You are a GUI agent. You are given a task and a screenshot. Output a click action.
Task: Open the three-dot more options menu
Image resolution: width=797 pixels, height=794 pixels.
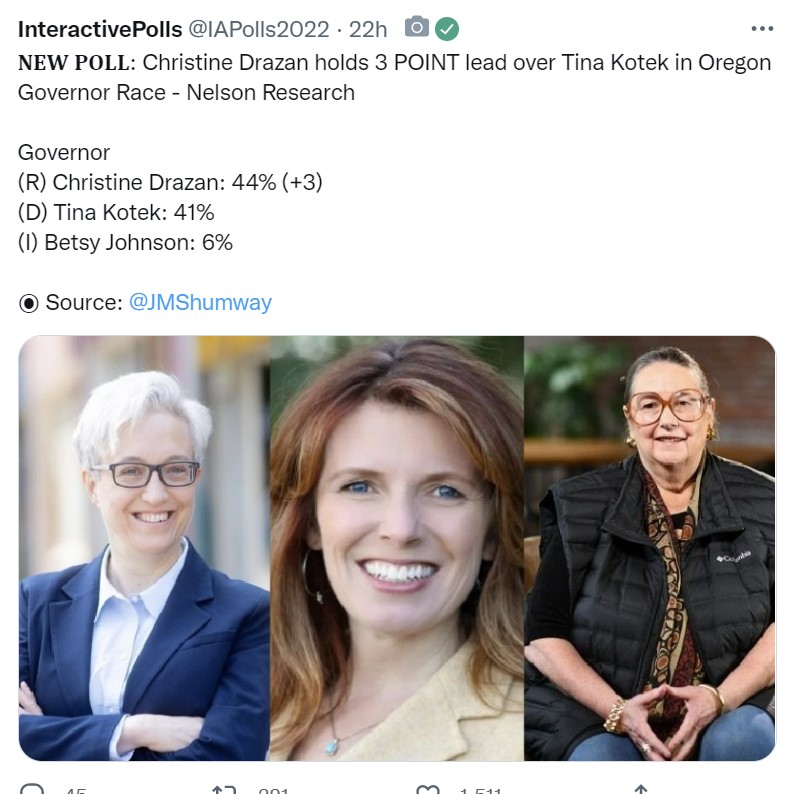[762, 29]
